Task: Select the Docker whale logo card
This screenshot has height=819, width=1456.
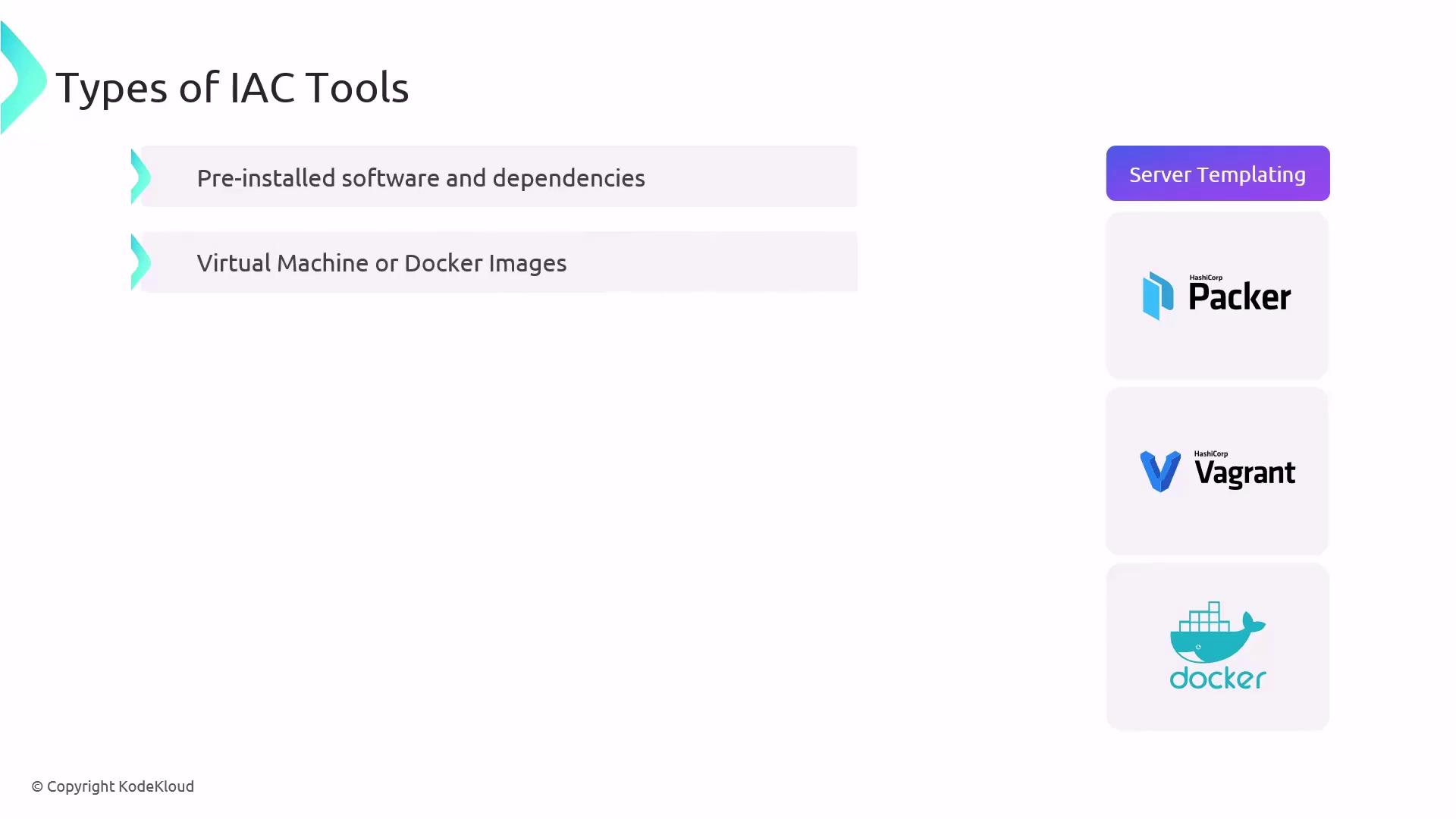Action: [1217, 647]
